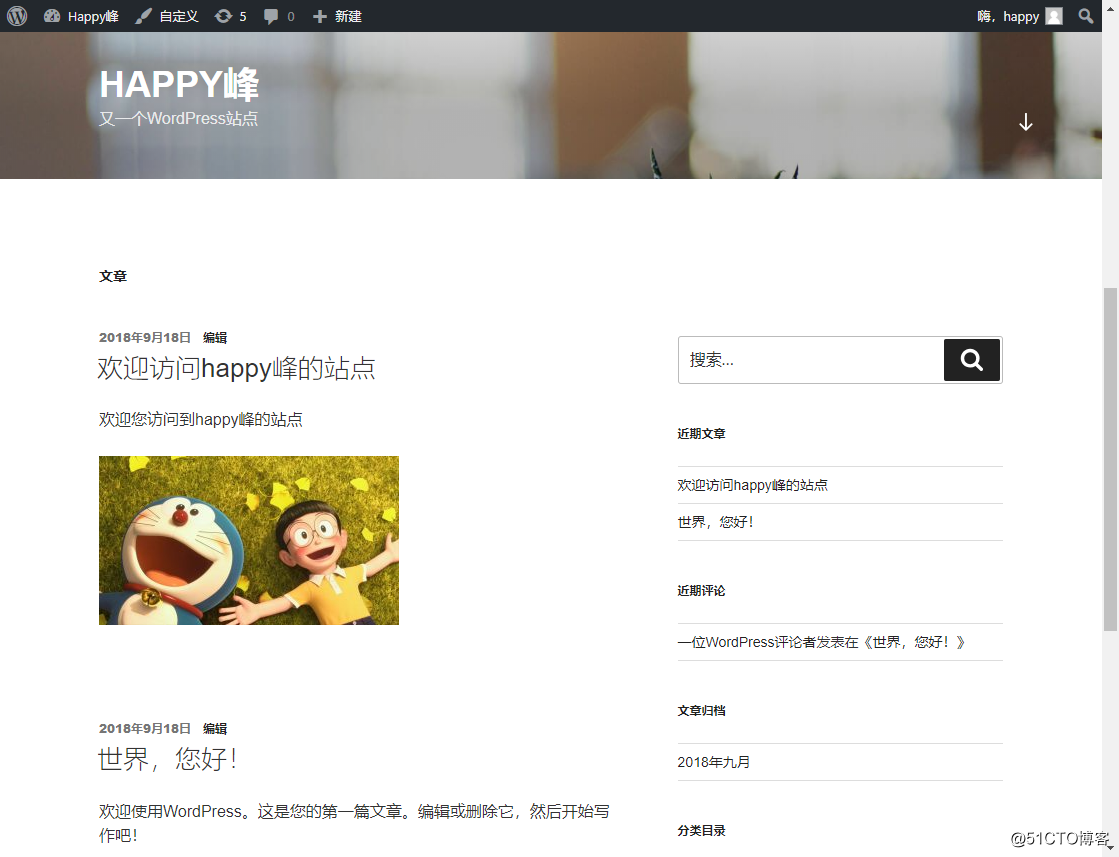Click the Doraemon image in the post
The width and height of the screenshot is (1119, 857).
tap(249, 540)
